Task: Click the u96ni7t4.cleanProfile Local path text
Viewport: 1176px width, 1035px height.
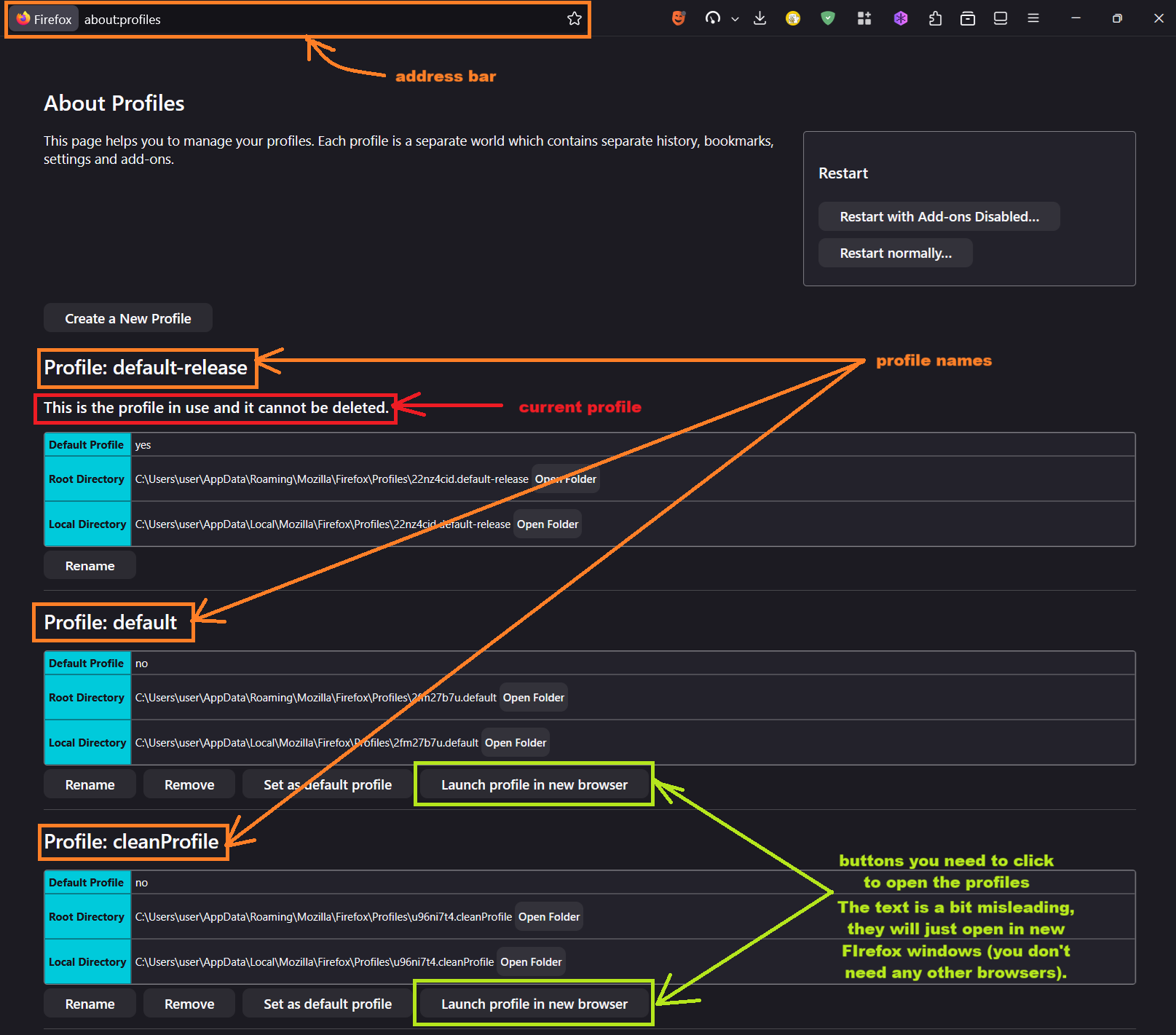Action: coord(315,962)
